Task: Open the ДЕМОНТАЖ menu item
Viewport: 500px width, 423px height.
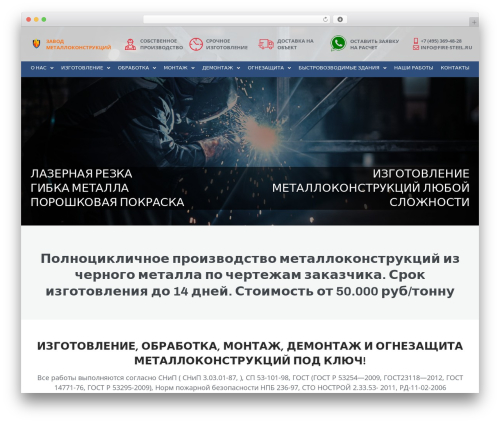Action: [217, 68]
